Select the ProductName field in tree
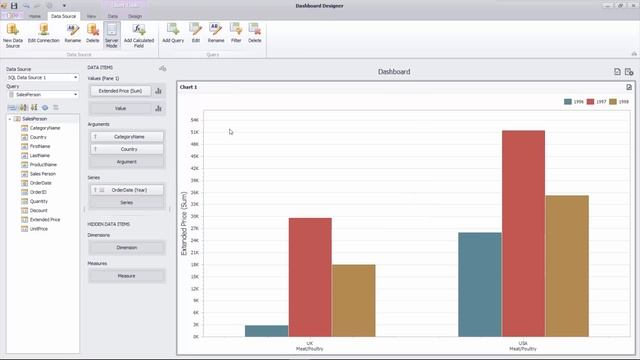640x360 pixels. click(43, 164)
